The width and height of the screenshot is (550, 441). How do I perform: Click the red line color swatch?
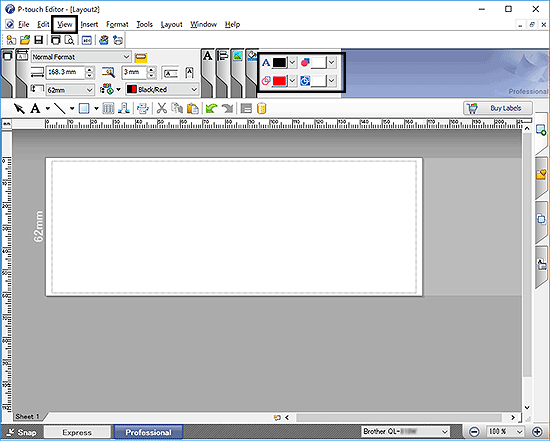[279, 81]
